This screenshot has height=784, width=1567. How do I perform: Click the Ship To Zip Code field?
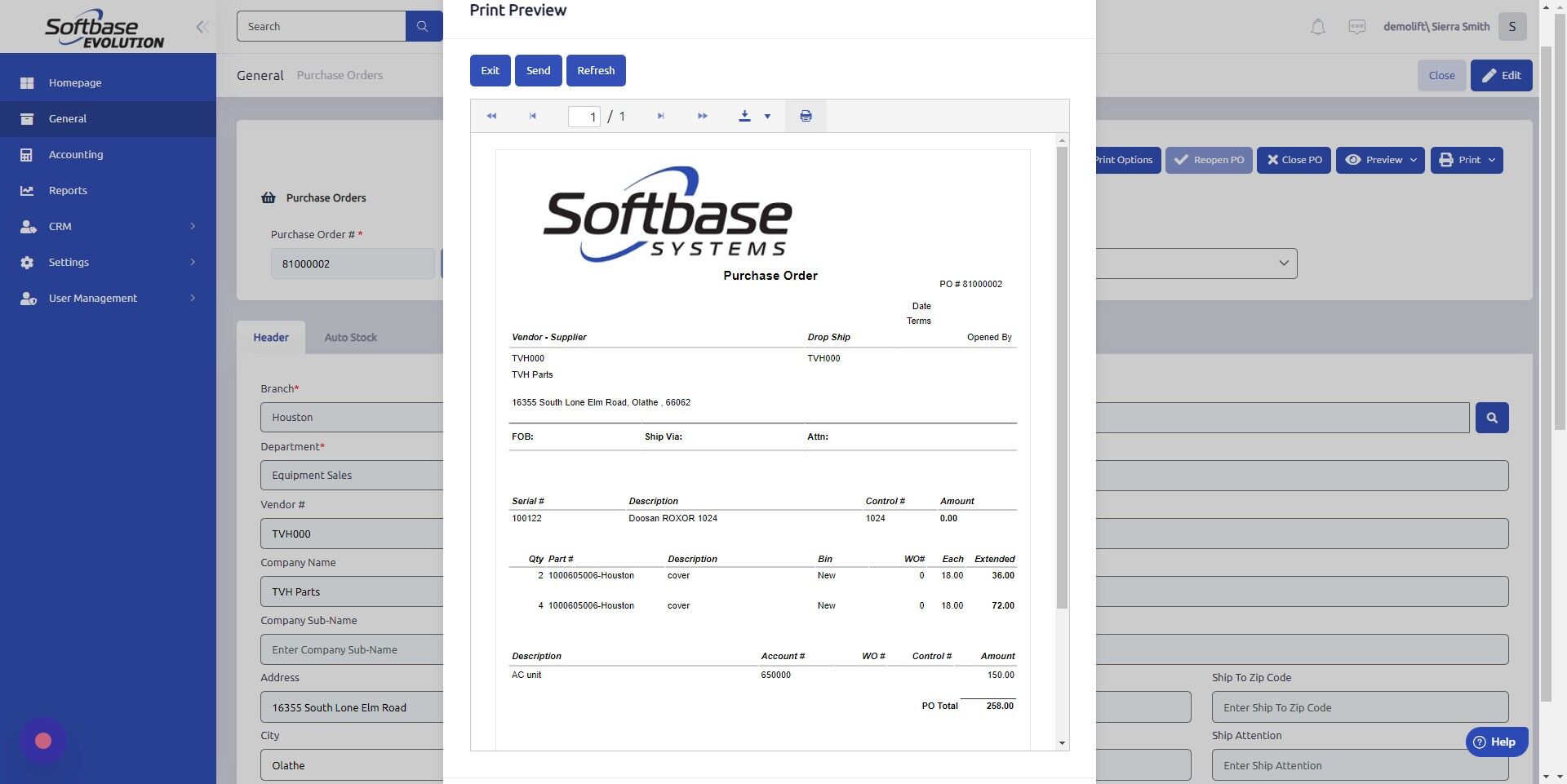[x=1360, y=707]
